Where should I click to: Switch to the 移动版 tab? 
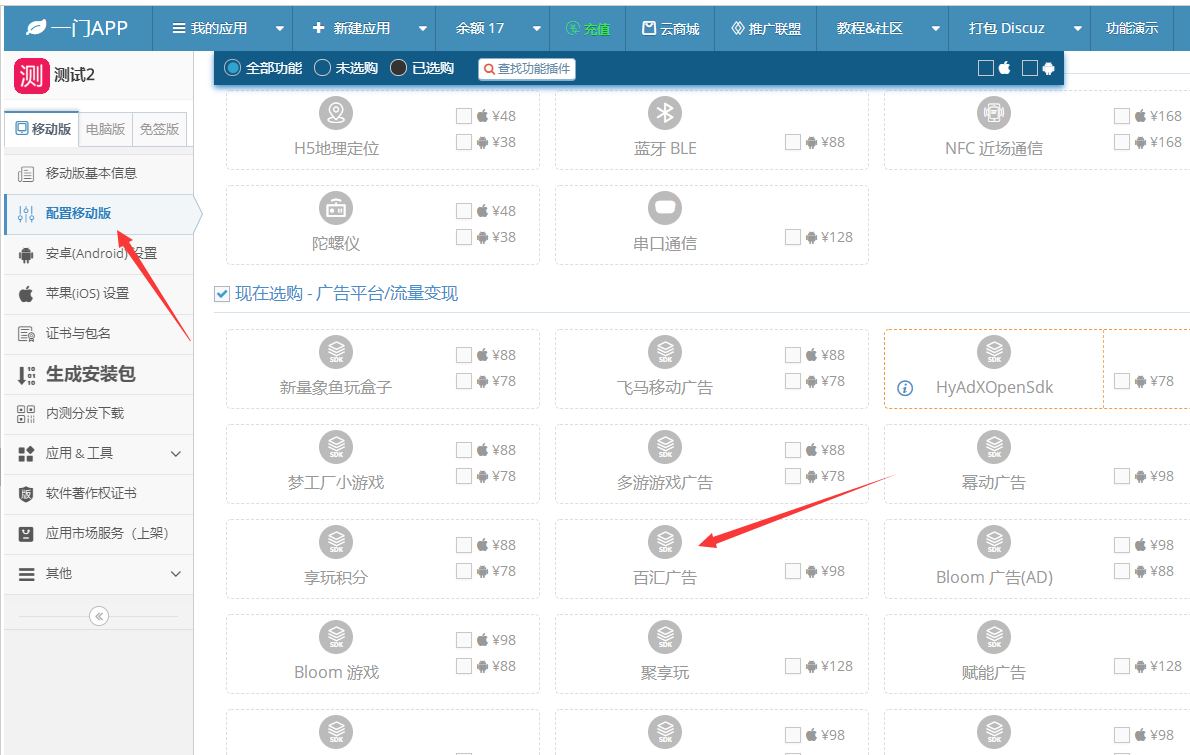(x=42, y=129)
